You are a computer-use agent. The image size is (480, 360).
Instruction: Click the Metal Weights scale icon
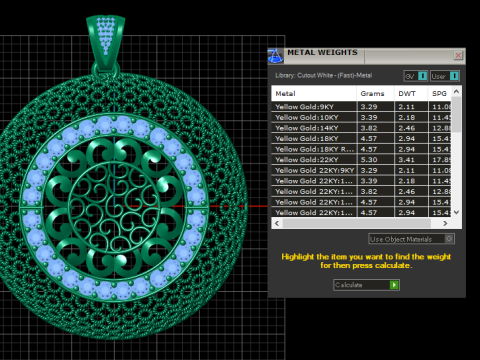click(x=275, y=56)
